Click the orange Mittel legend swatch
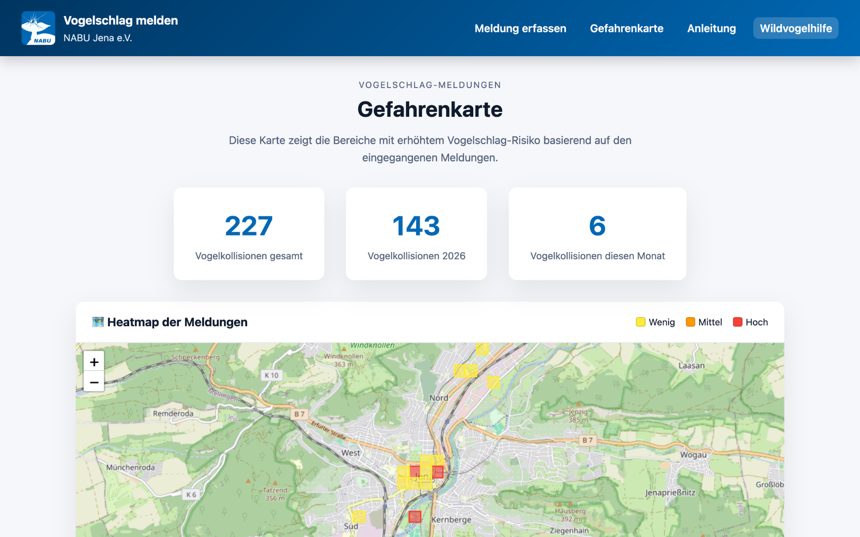This screenshot has width=860, height=537. (691, 322)
